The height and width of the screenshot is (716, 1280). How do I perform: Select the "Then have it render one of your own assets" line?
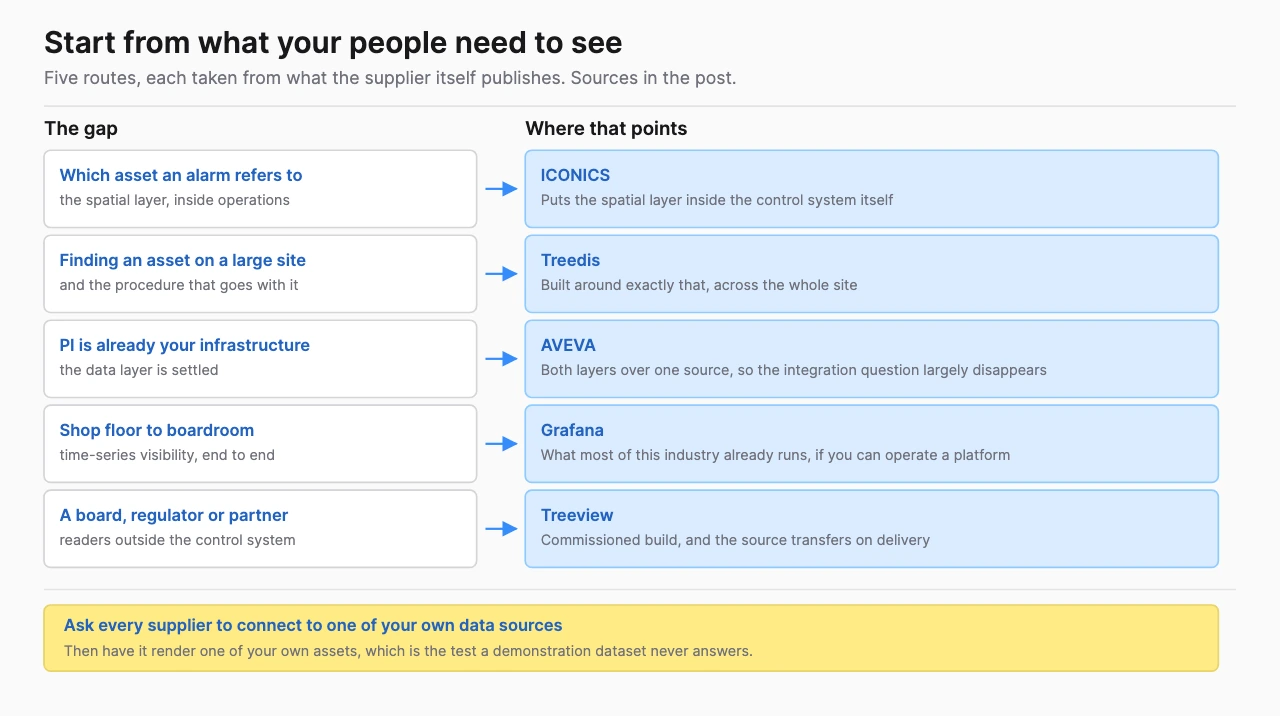click(408, 650)
